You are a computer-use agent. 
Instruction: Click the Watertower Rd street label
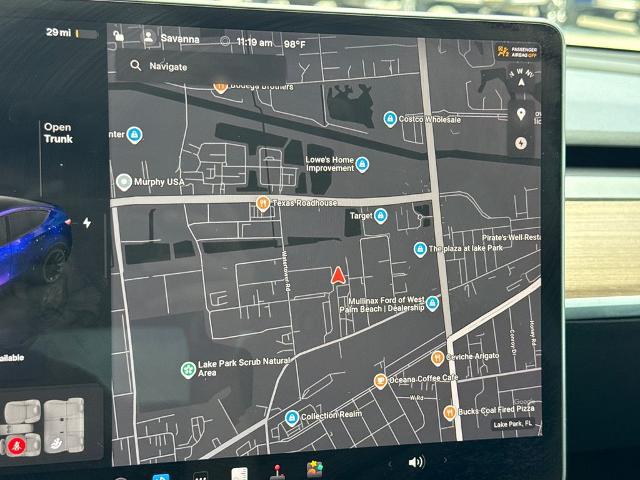click(286, 270)
